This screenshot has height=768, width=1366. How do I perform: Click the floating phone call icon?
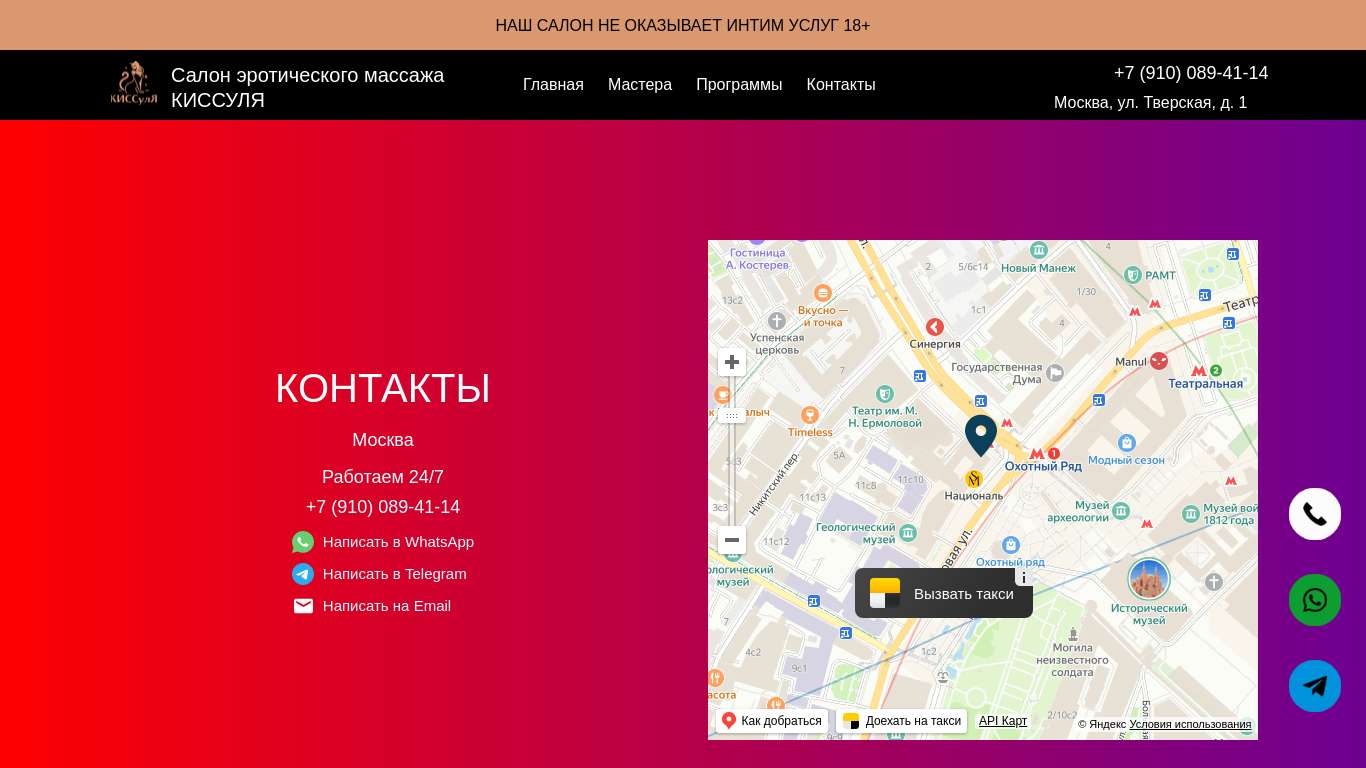1314,514
